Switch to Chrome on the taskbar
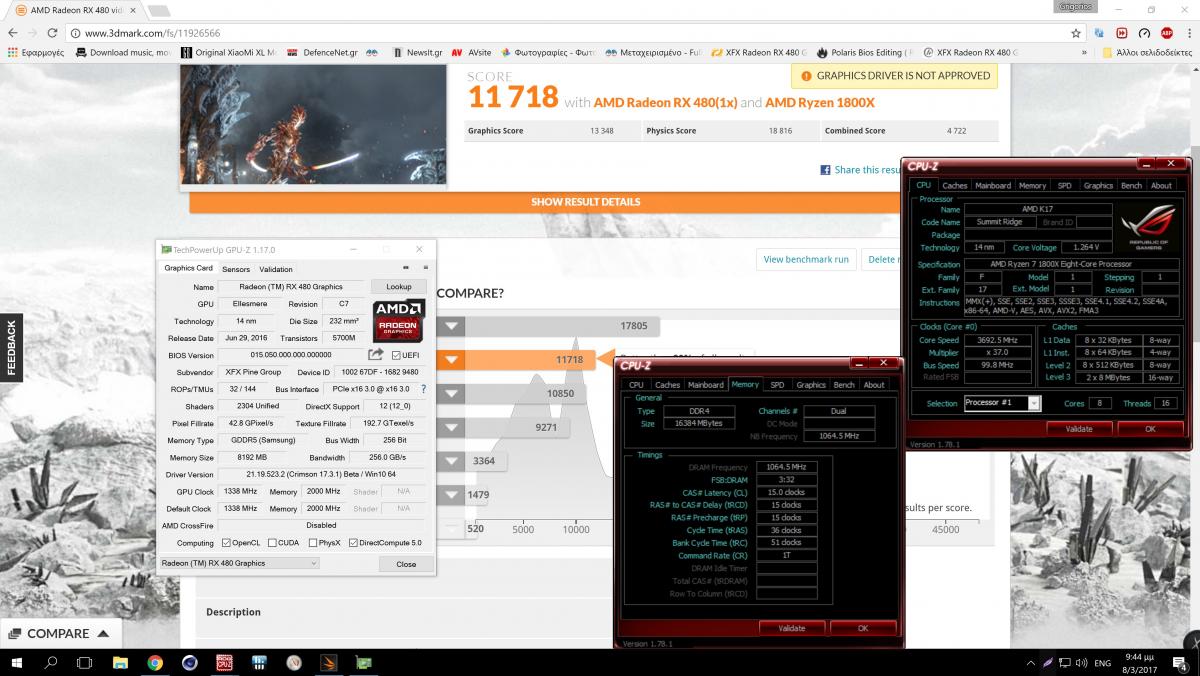 coord(155,662)
